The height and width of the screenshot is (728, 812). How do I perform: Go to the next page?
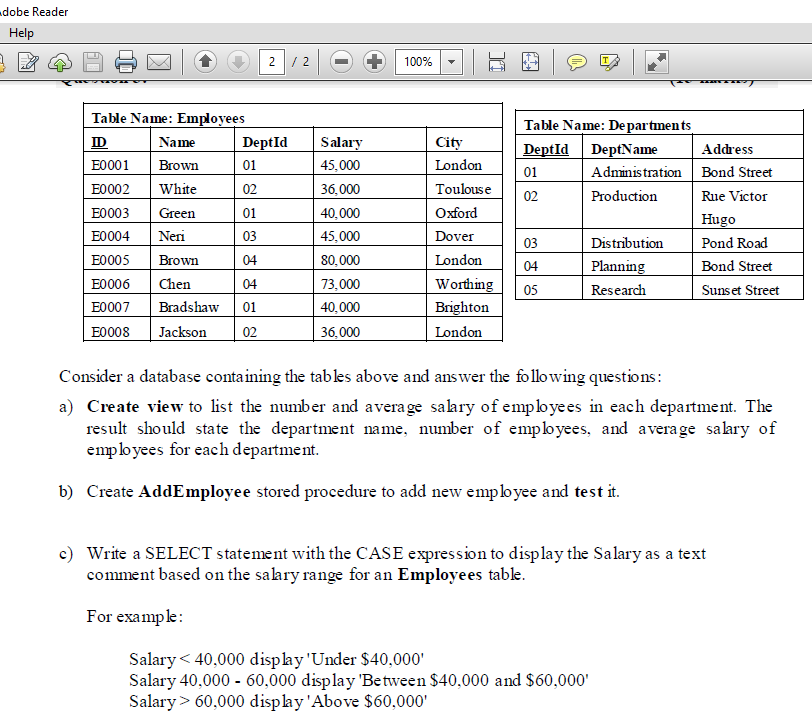237,61
